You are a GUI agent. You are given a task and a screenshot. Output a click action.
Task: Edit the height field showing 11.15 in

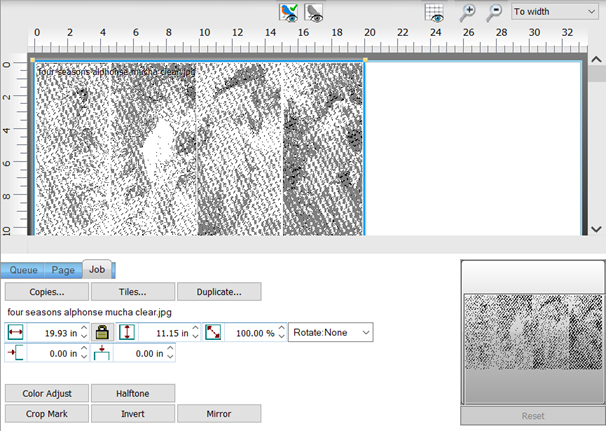click(164, 333)
